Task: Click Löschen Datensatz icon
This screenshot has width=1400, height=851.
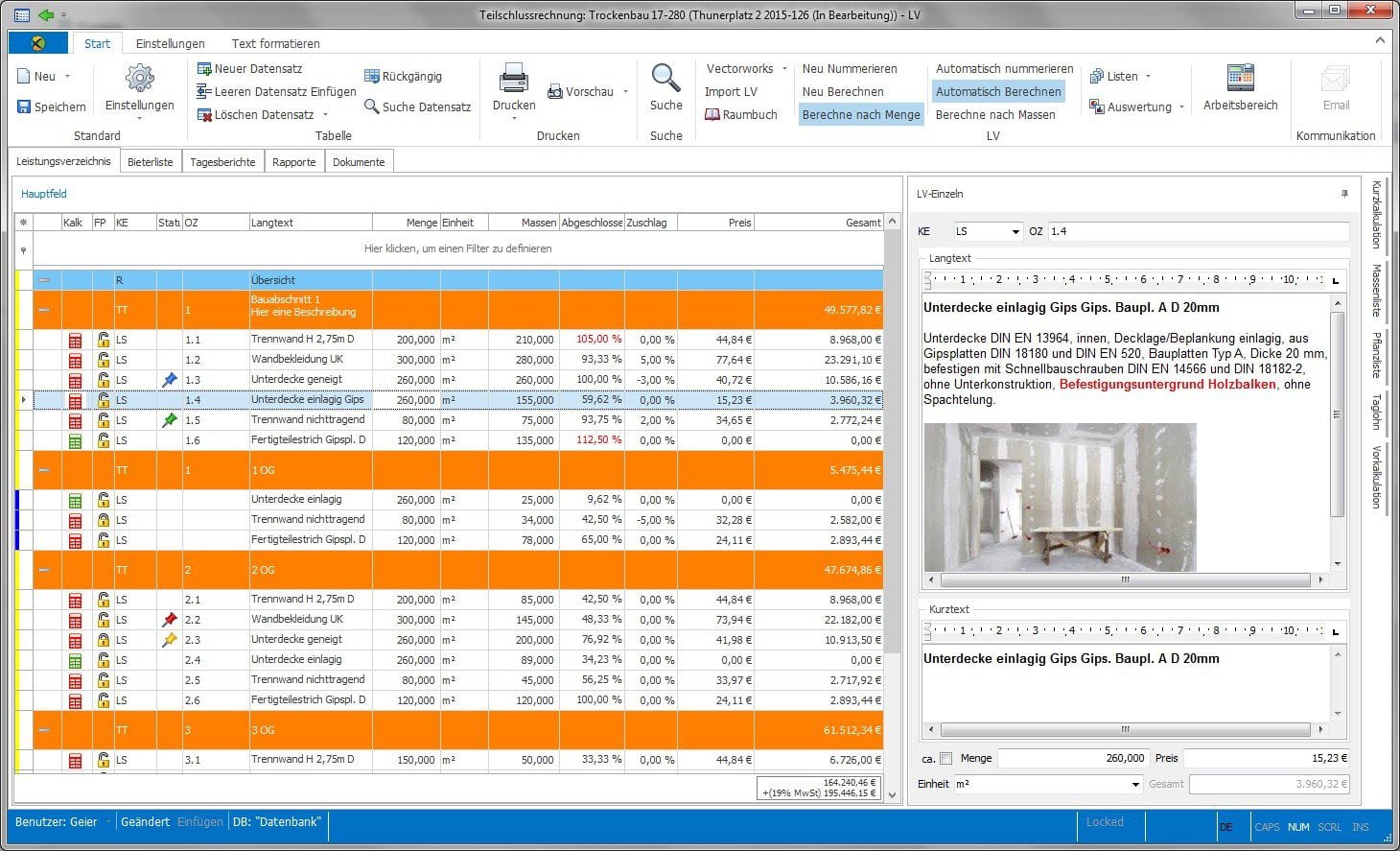Action: click(204, 115)
